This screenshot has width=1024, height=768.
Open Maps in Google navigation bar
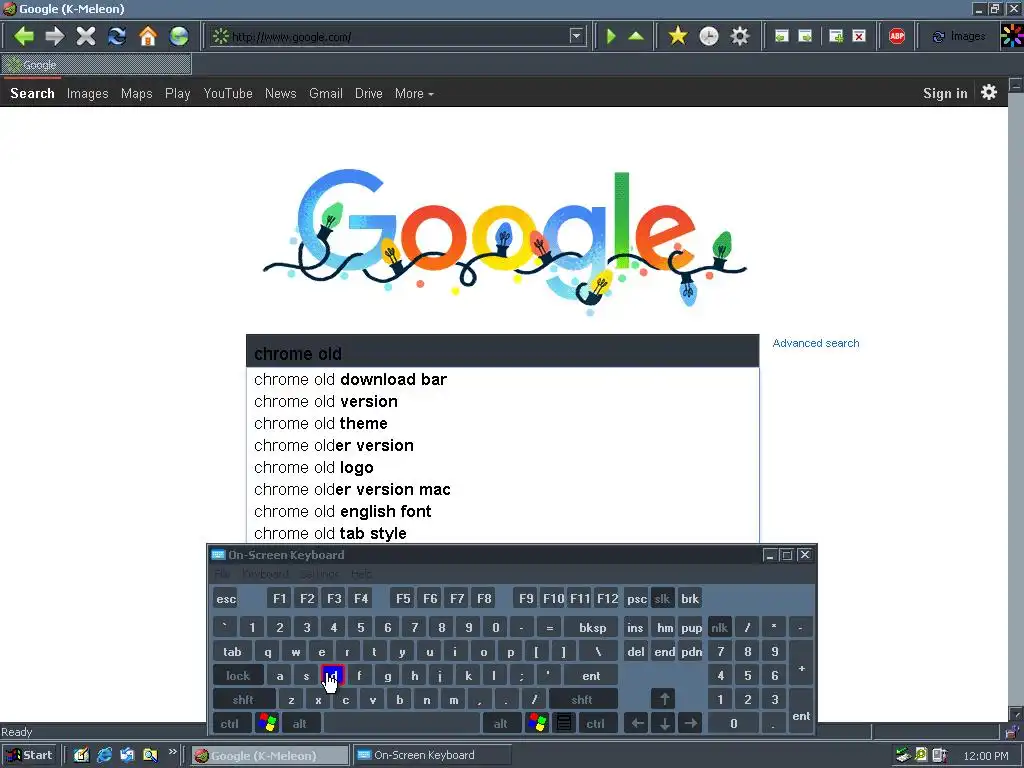[136, 93]
